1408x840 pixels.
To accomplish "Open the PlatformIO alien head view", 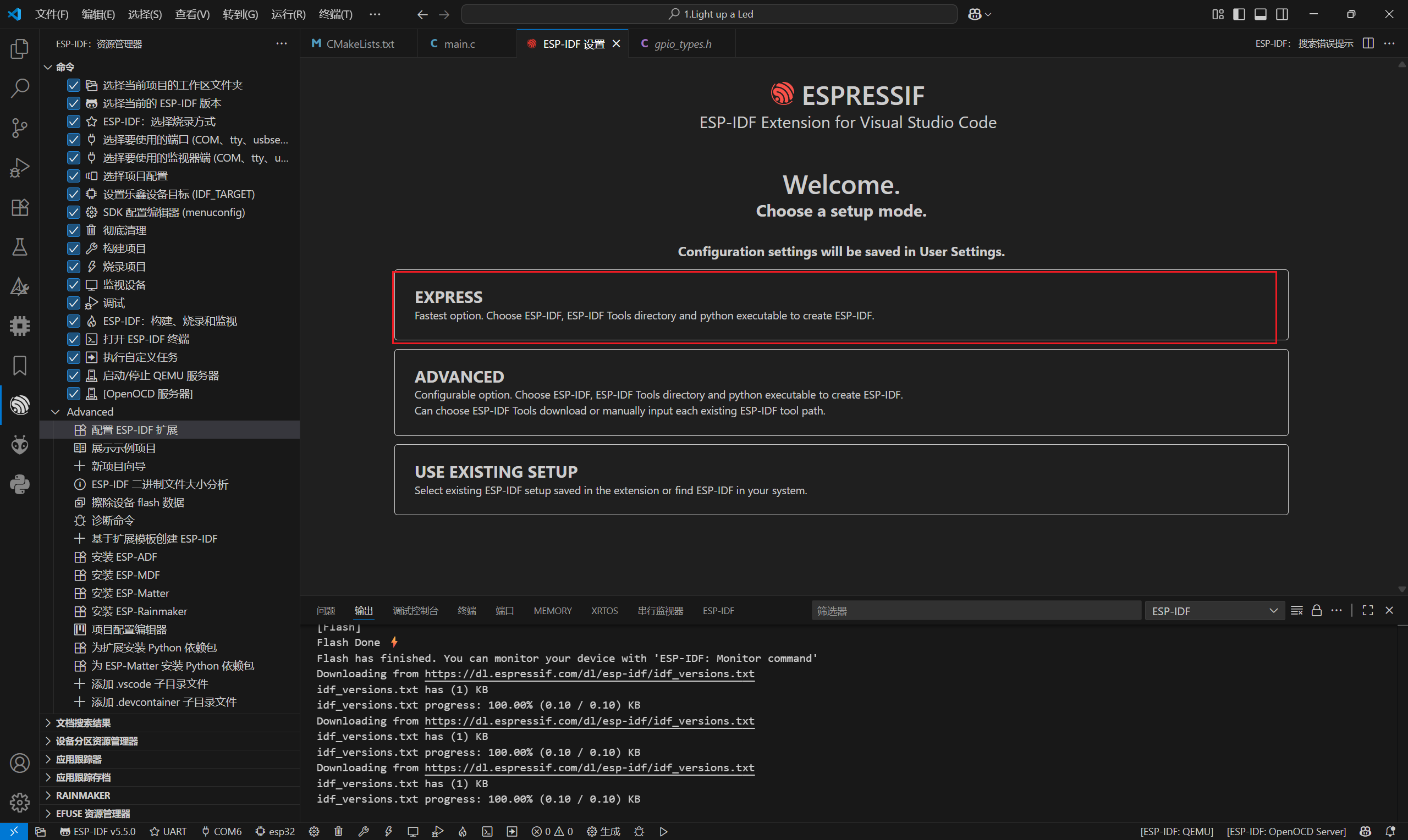I will 20,445.
